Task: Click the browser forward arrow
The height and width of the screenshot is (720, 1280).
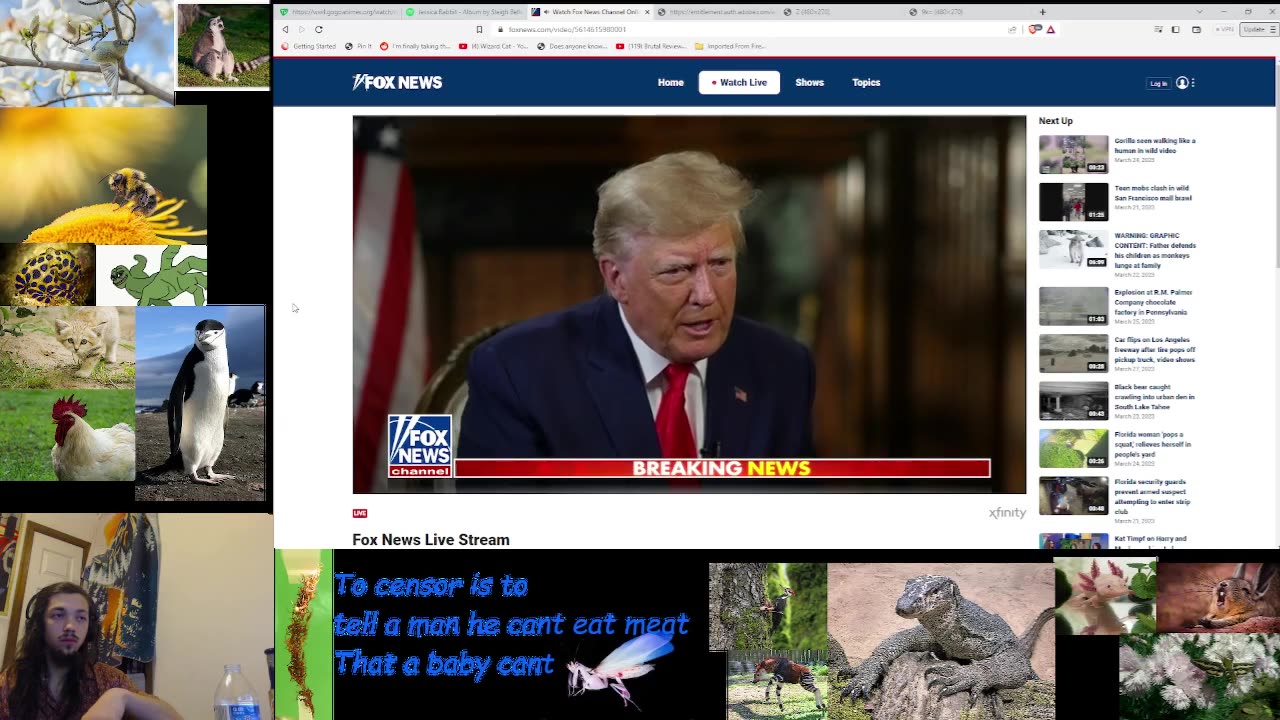Action: [301, 29]
